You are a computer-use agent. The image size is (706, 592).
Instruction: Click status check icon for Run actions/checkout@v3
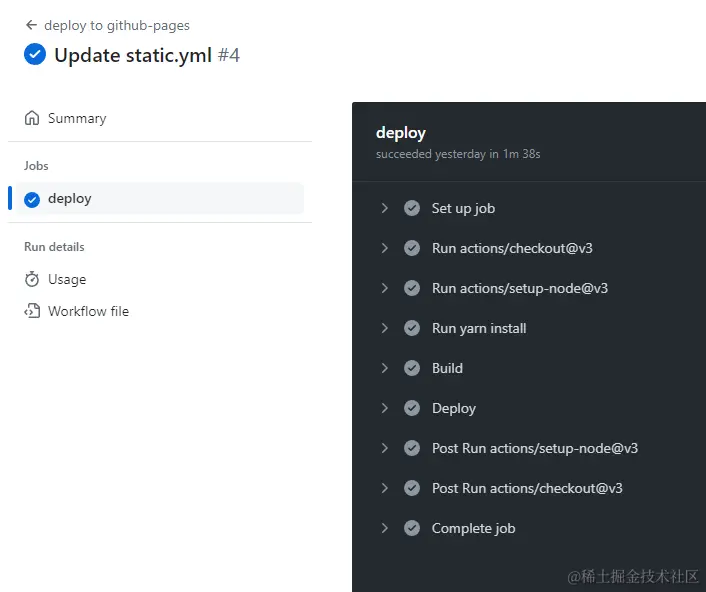[412, 248]
